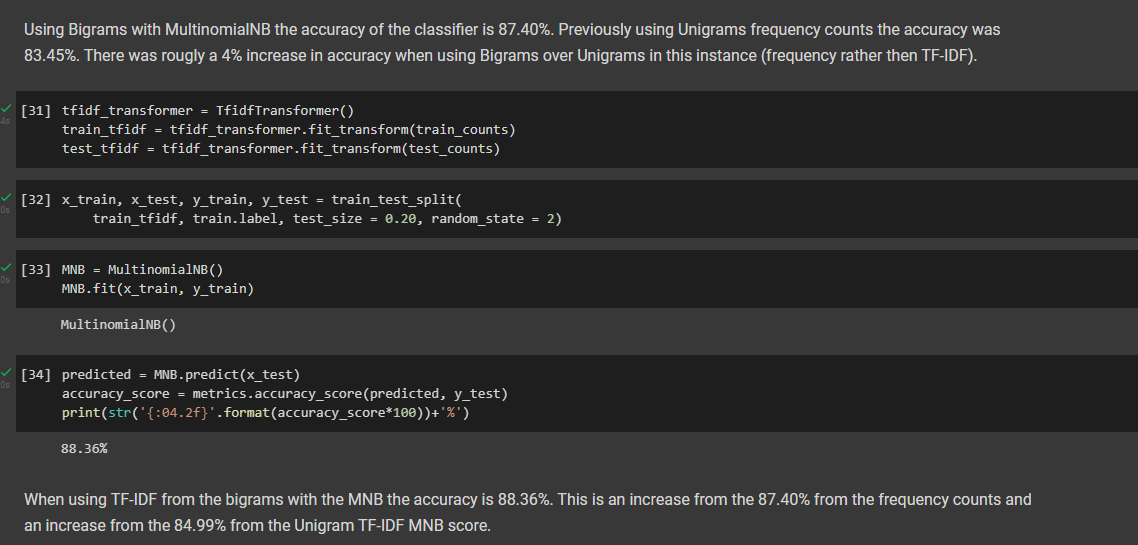
Task: Select the MultinomialNB() output of cell 33
Action: pos(119,324)
